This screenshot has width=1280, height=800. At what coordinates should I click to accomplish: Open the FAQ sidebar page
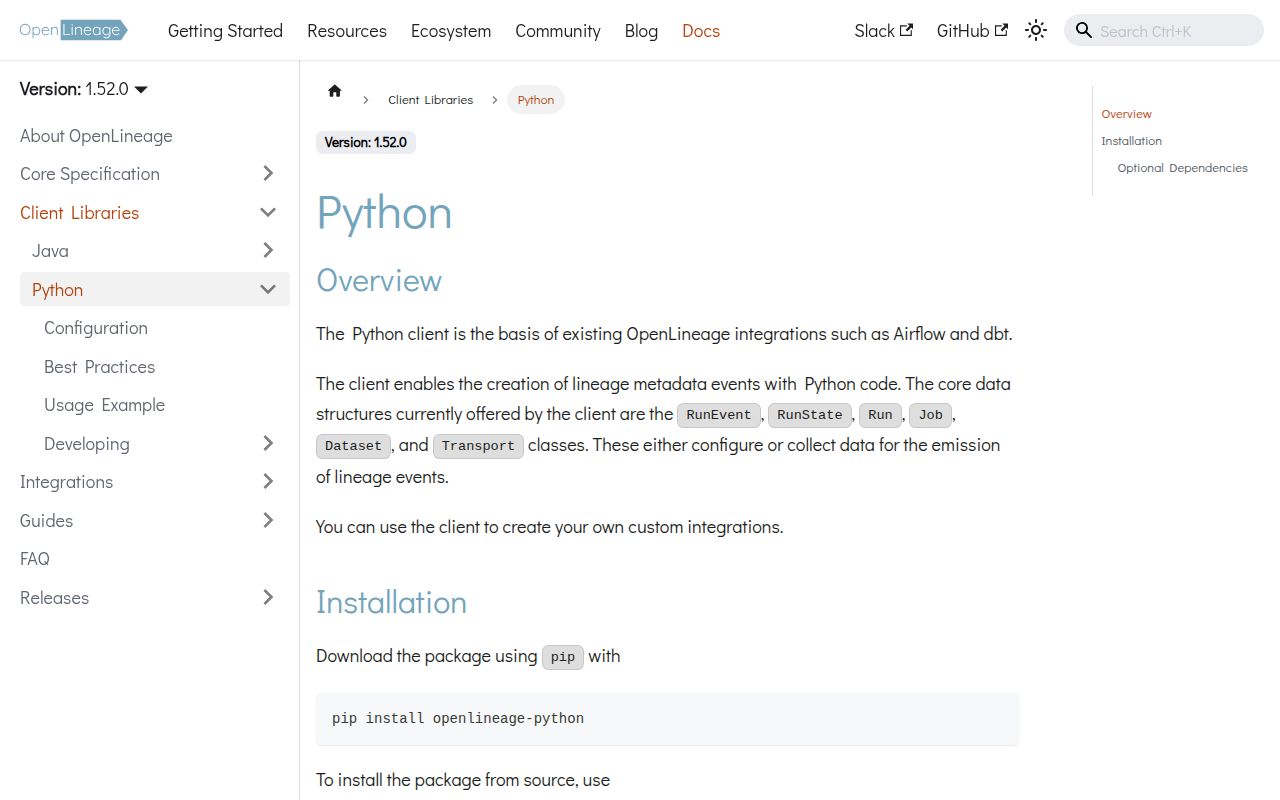click(35, 559)
